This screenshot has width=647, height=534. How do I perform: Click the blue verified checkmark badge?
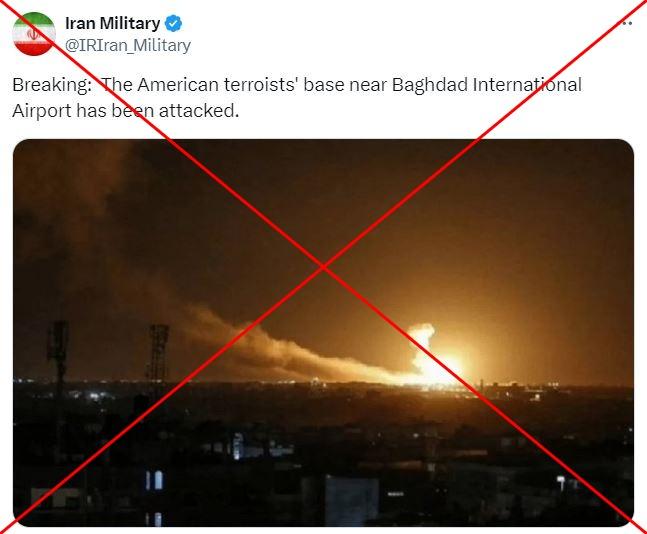pos(173,24)
